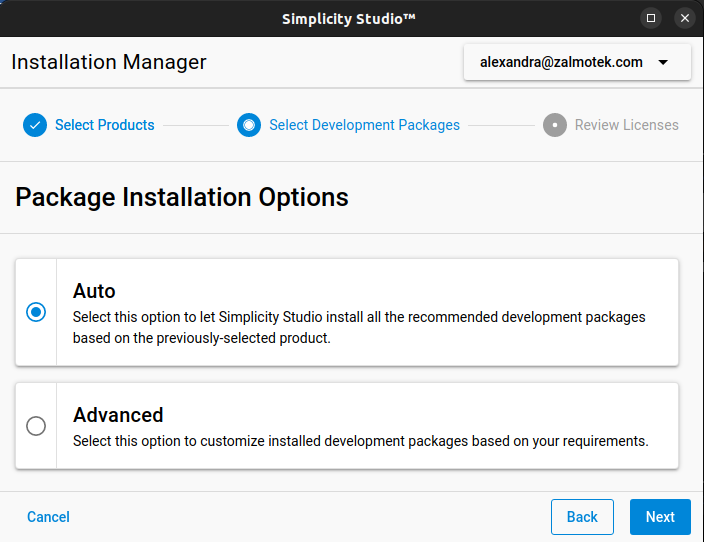Viewport: 704px width, 542px height.
Task: Maximize the Simplicity Studio window
Action: (x=651, y=18)
